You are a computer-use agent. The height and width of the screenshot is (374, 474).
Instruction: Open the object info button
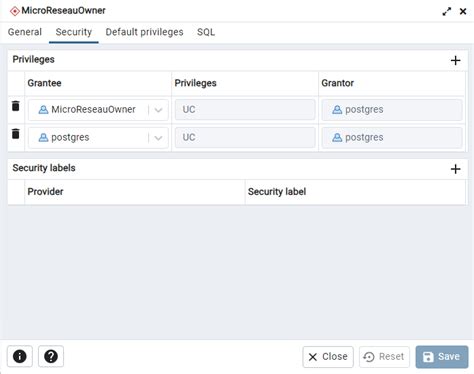(20, 356)
